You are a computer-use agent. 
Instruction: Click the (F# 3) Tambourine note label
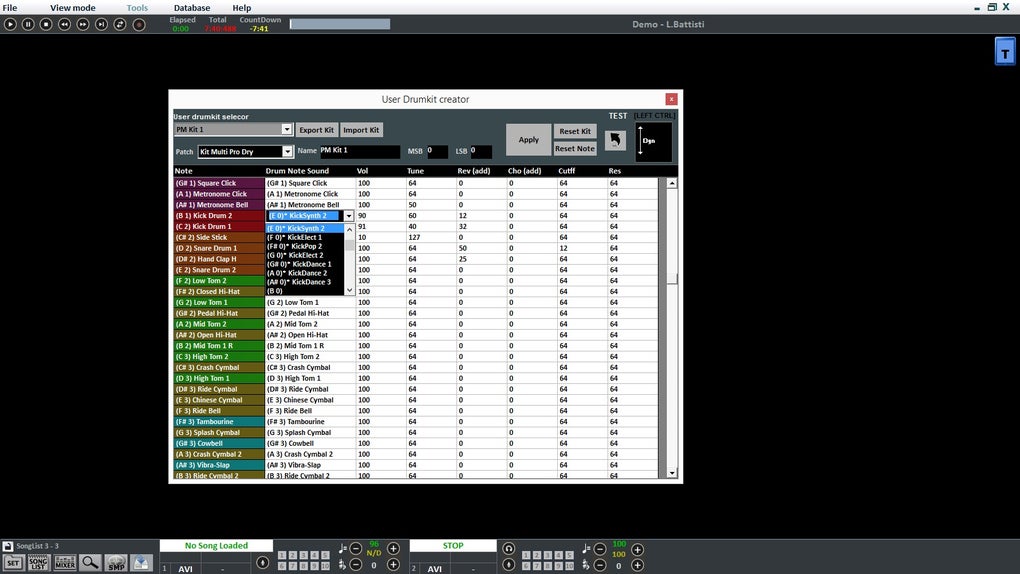(219, 422)
